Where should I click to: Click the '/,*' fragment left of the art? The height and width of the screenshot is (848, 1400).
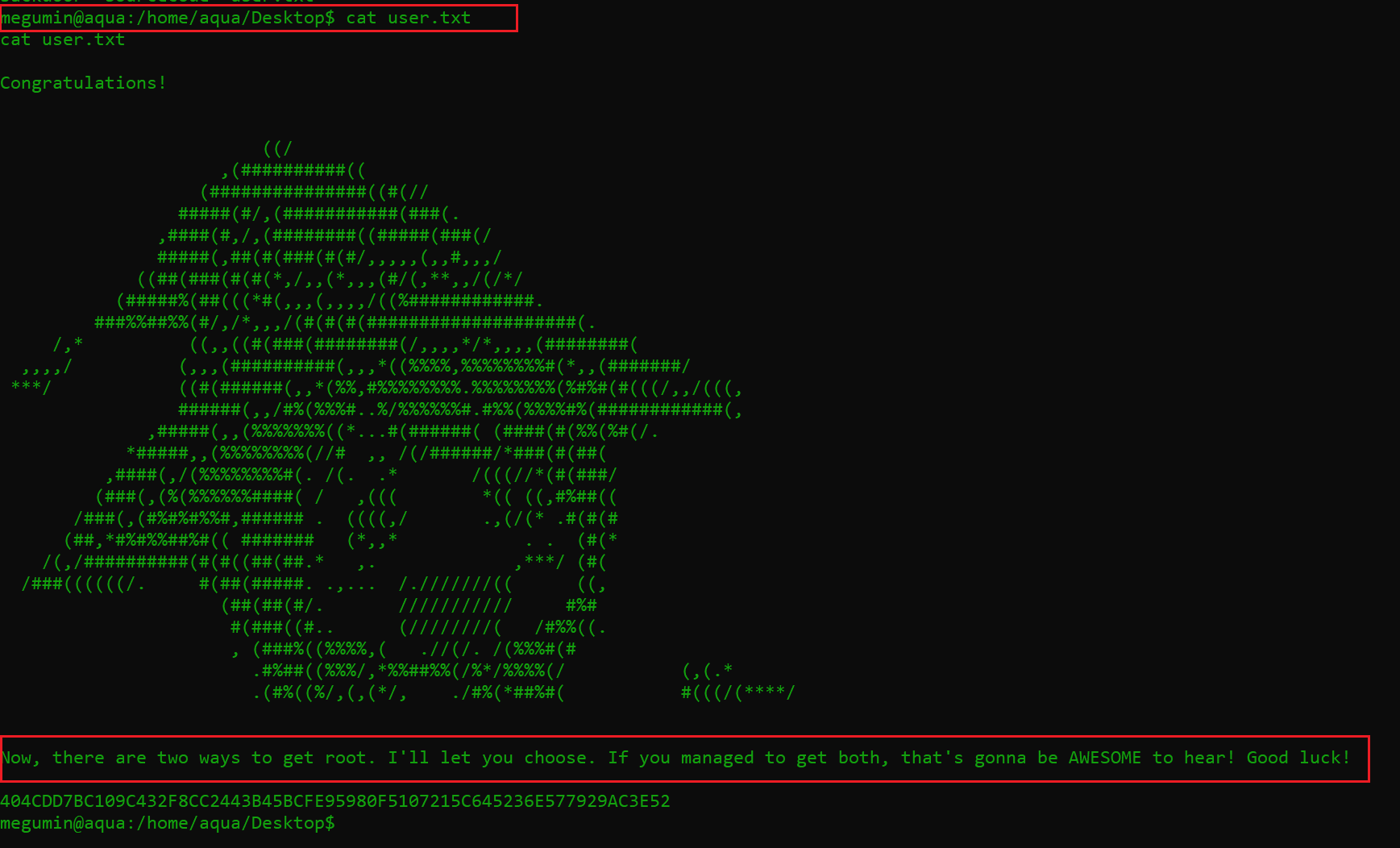68,344
